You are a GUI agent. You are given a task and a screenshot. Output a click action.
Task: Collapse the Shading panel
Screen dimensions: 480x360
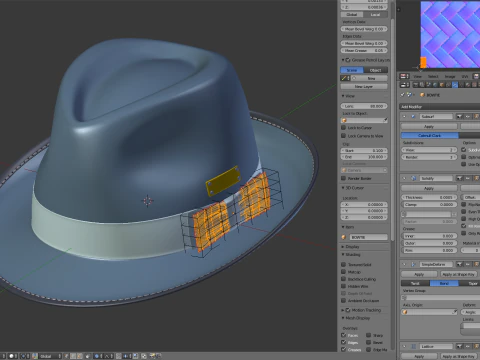coord(343,255)
